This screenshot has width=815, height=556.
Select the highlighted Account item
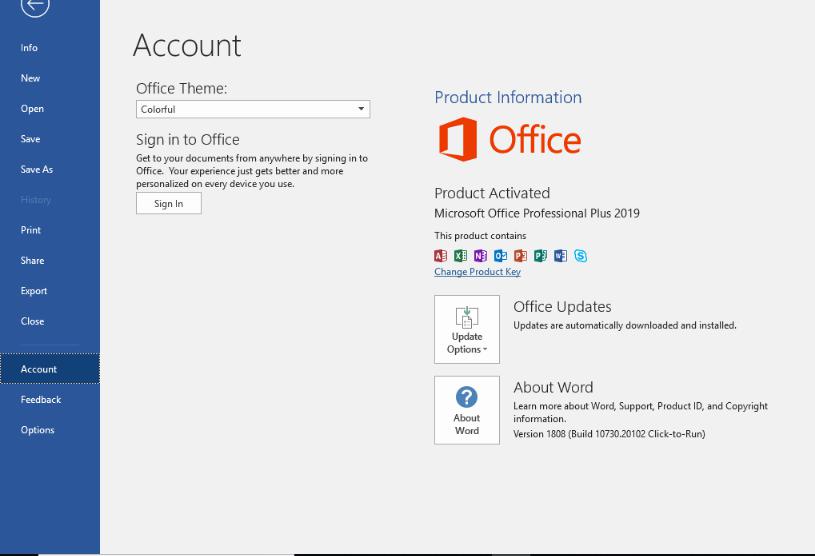coord(50,369)
